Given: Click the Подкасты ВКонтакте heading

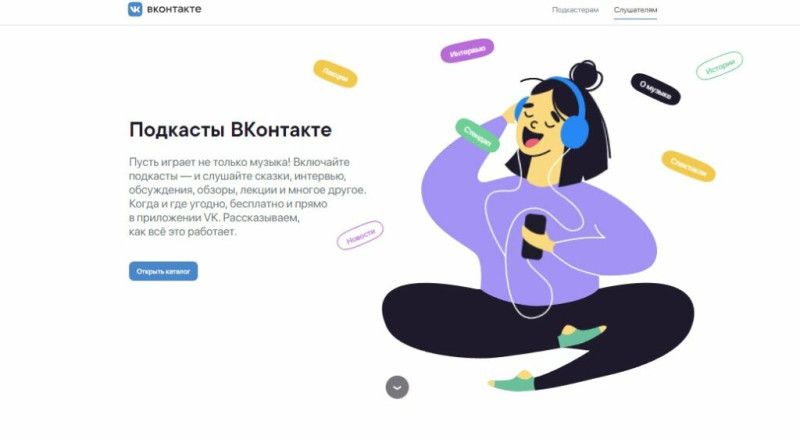Looking at the screenshot, I should pyautogui.click(x=230, y=130).
